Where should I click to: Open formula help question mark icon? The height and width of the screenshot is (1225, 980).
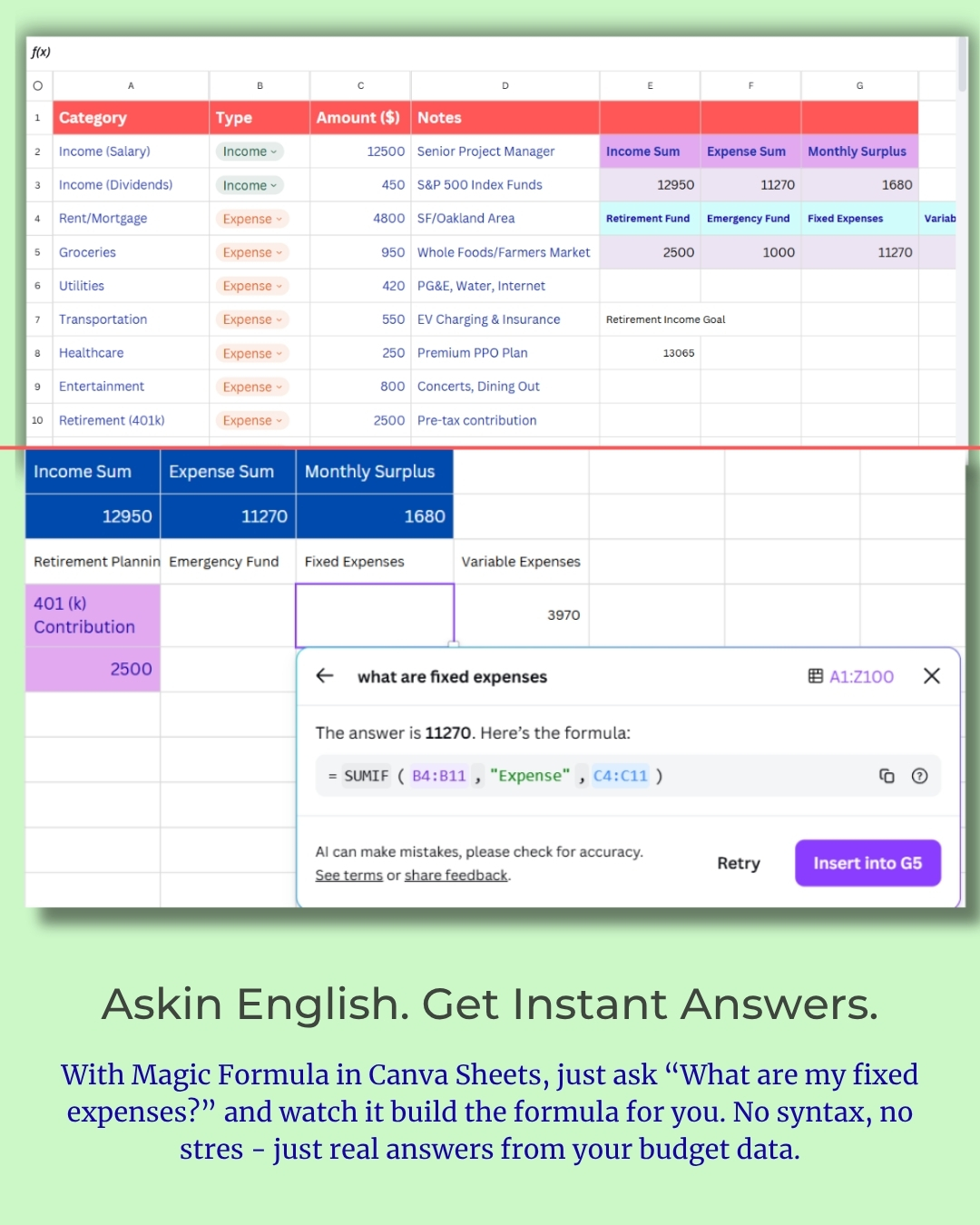(x=919, y=776)
